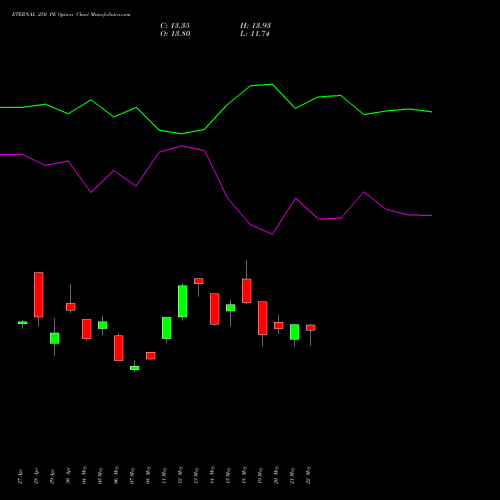
Task: Click the green indicator line at its peak
Action: coord(272,84)
